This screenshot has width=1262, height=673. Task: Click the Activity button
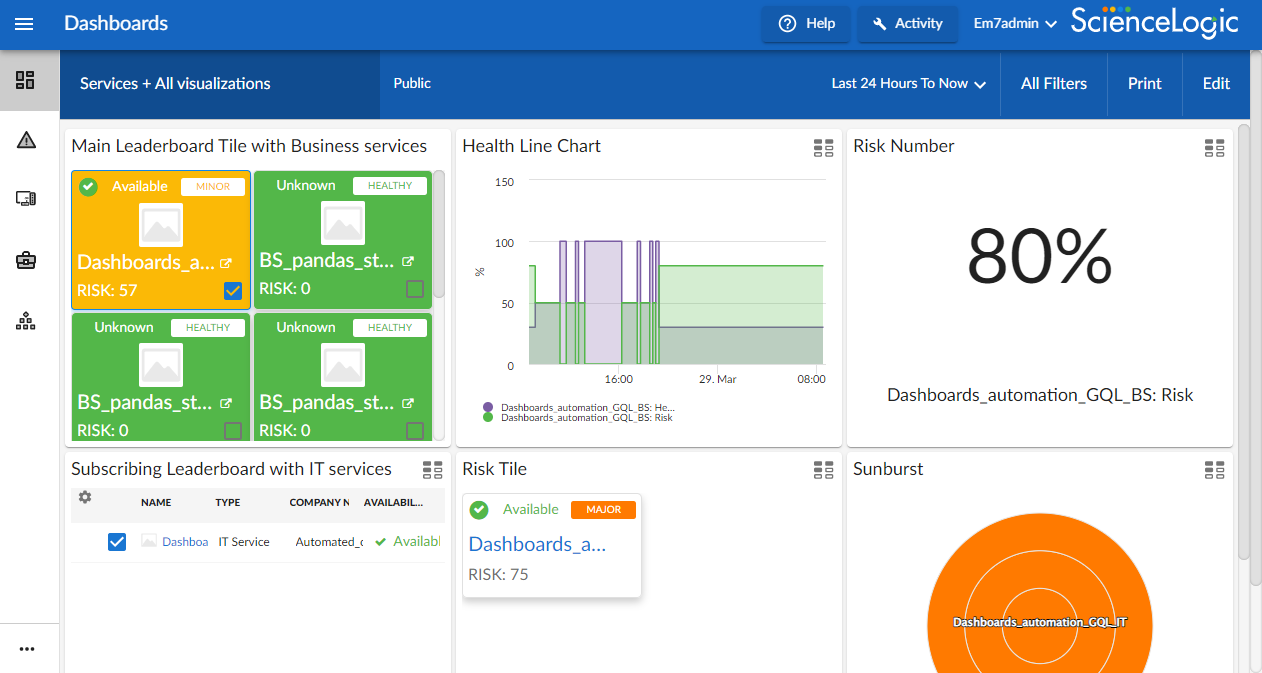[x=907, y=24]
